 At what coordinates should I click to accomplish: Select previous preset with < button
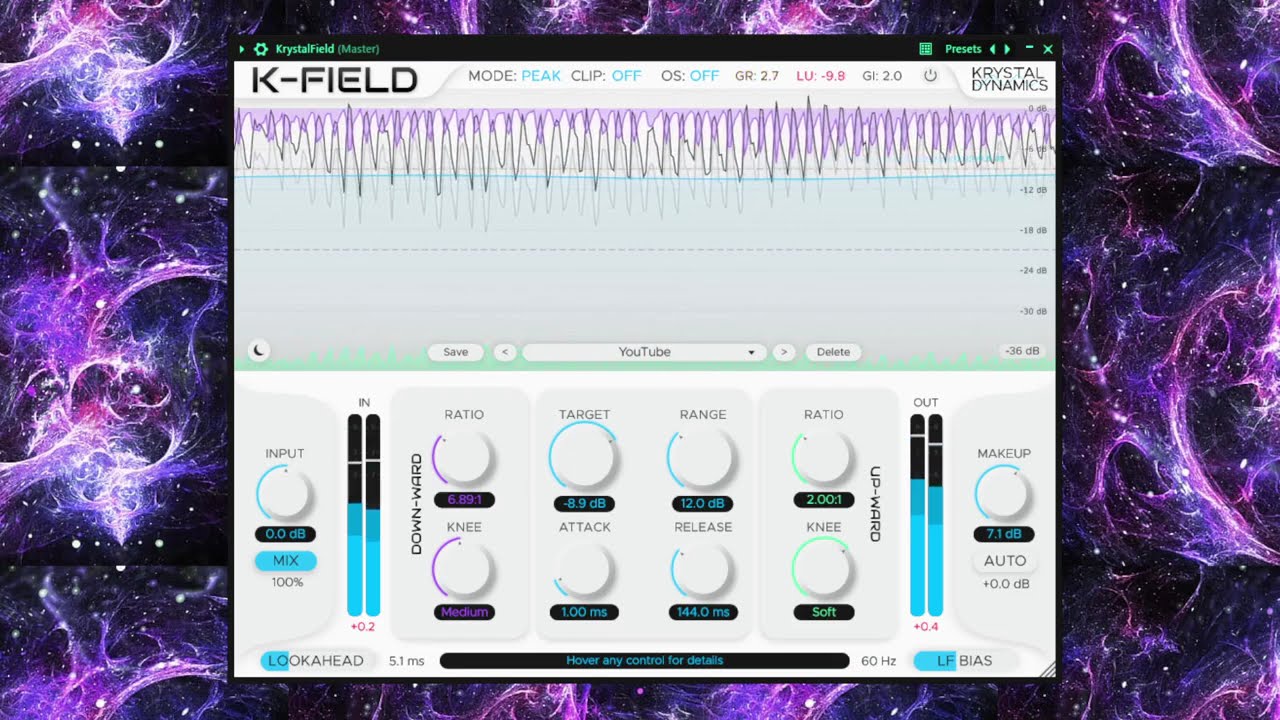click(504, 352)
